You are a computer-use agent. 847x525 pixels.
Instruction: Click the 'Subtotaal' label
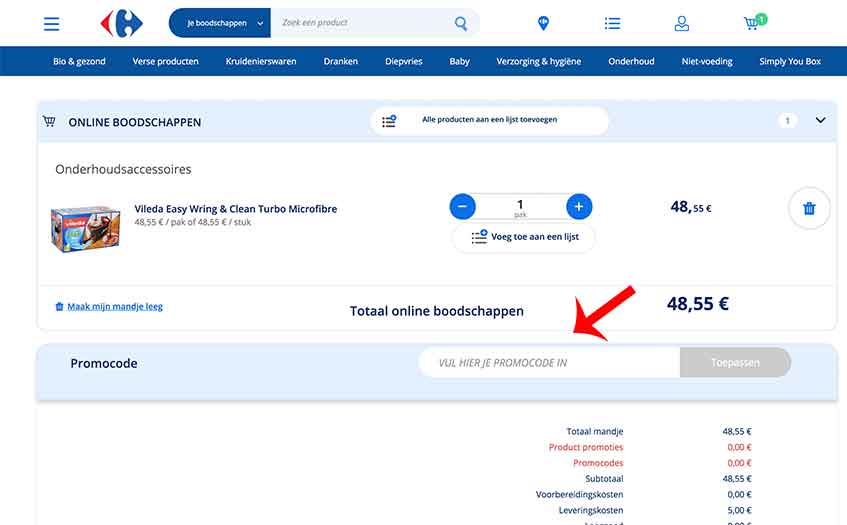604,479
